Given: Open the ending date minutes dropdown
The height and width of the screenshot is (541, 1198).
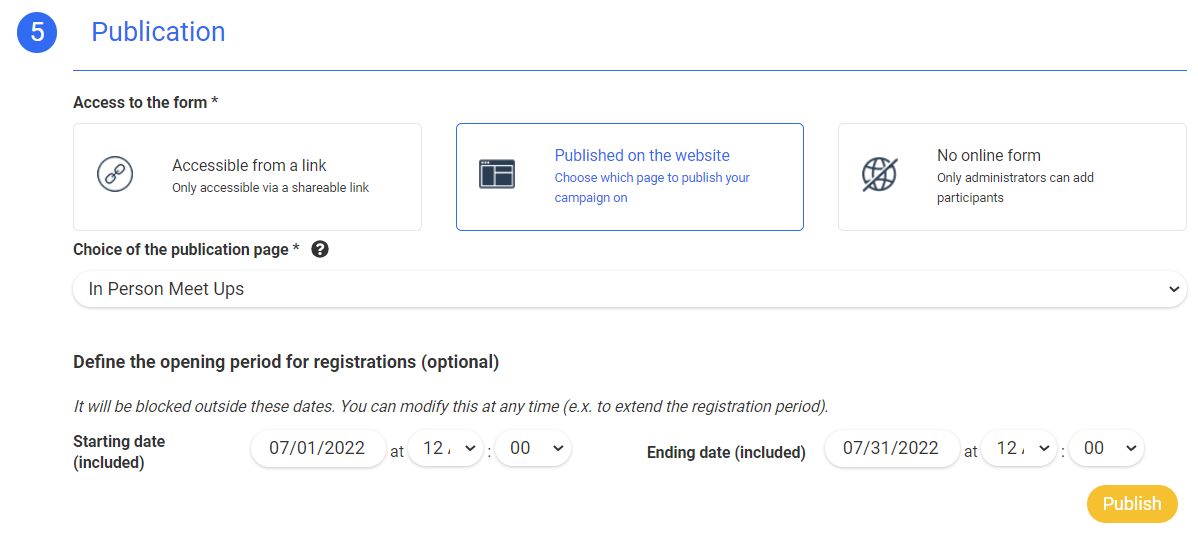Looking at the screenshot, I should [1106, 449].
